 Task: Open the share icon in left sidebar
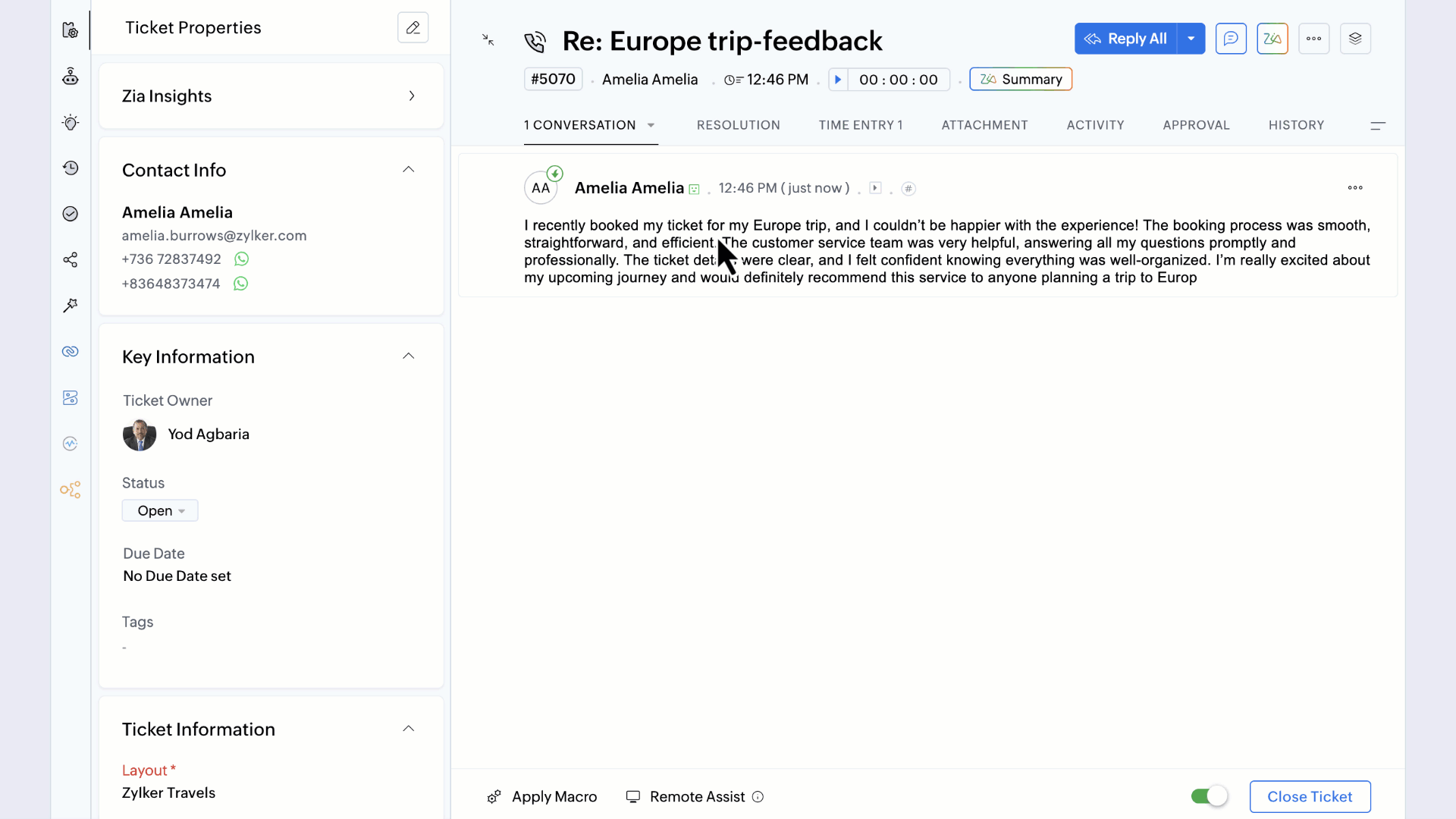point(71,260)
